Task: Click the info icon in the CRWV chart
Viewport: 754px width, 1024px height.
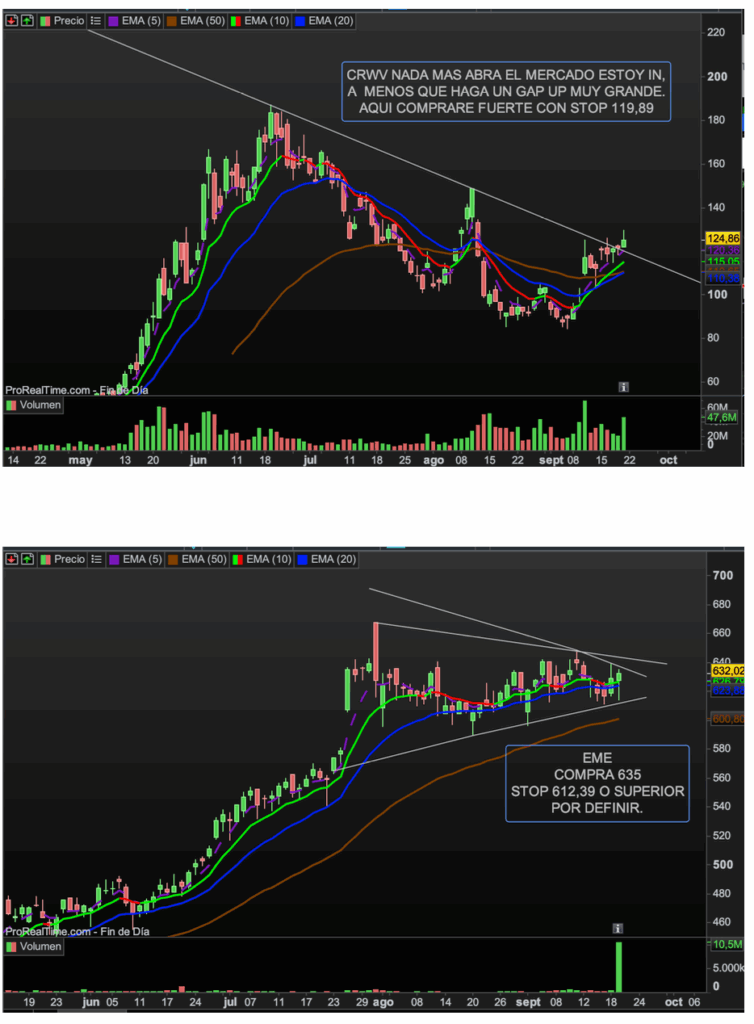Action: (623, 386)
